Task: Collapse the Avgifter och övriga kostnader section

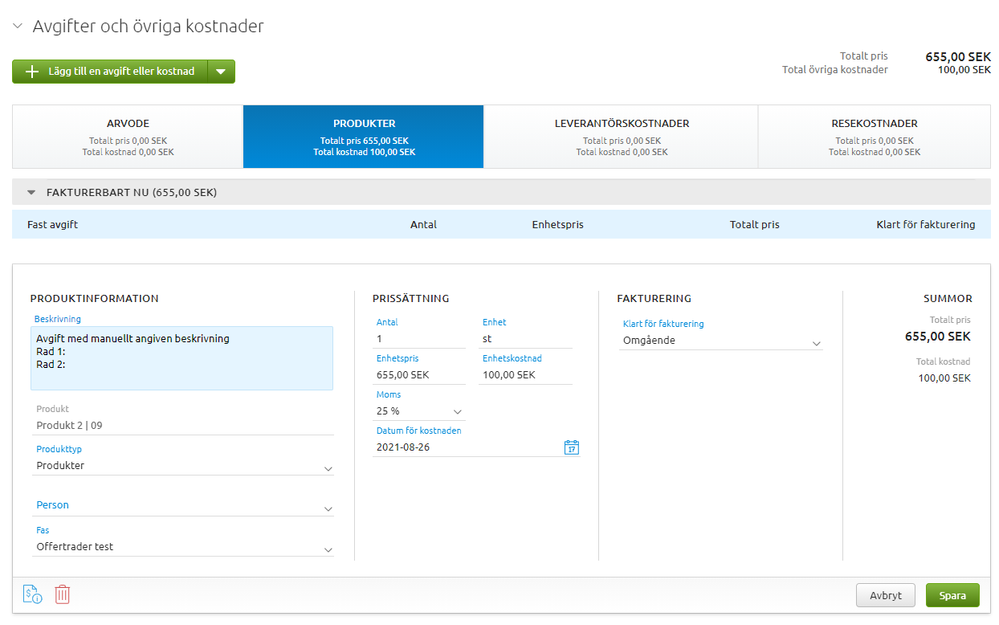Action: point(18,26)
